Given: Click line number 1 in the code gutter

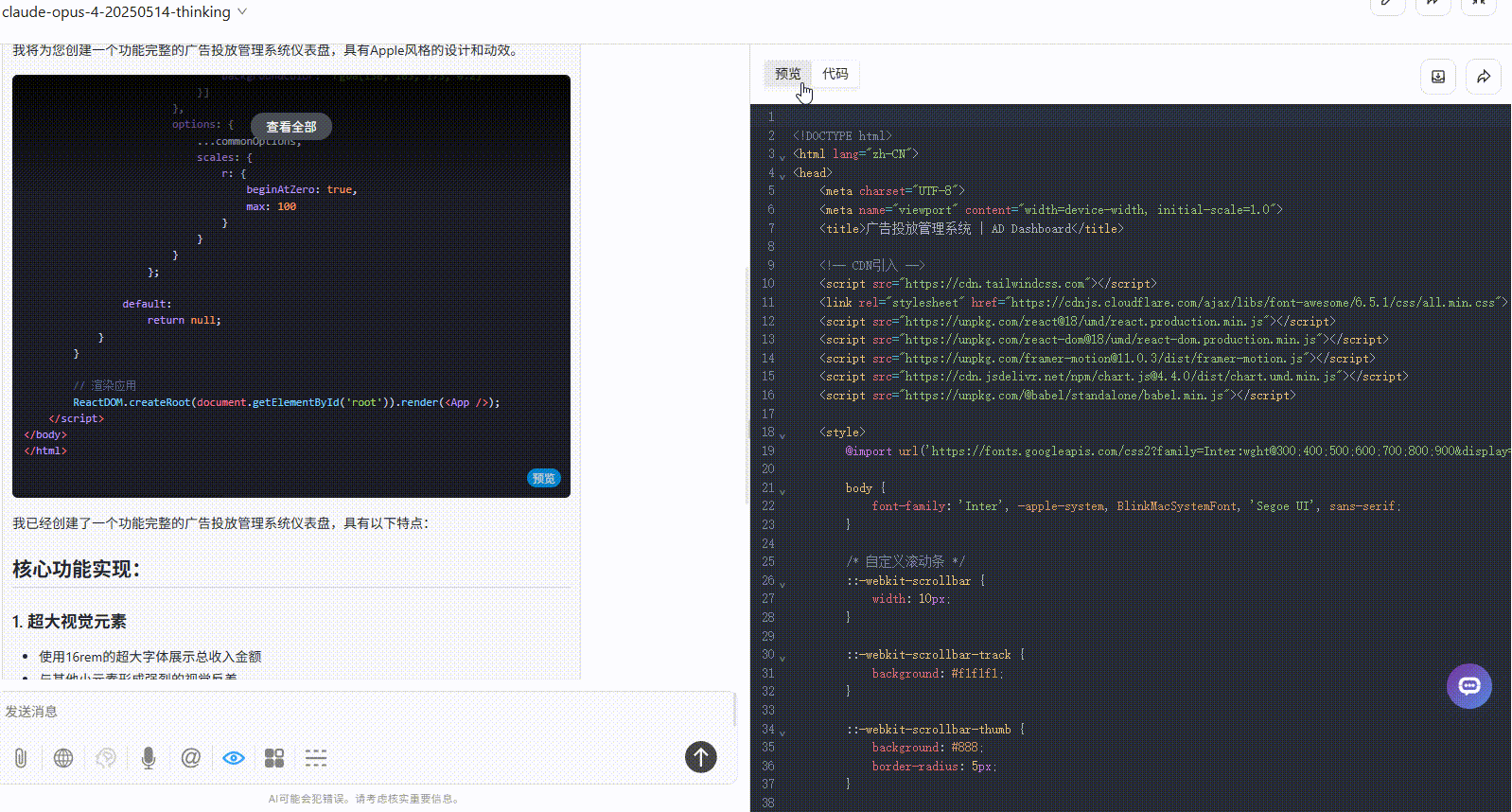Looking at the screenshot, I should 771,117.
